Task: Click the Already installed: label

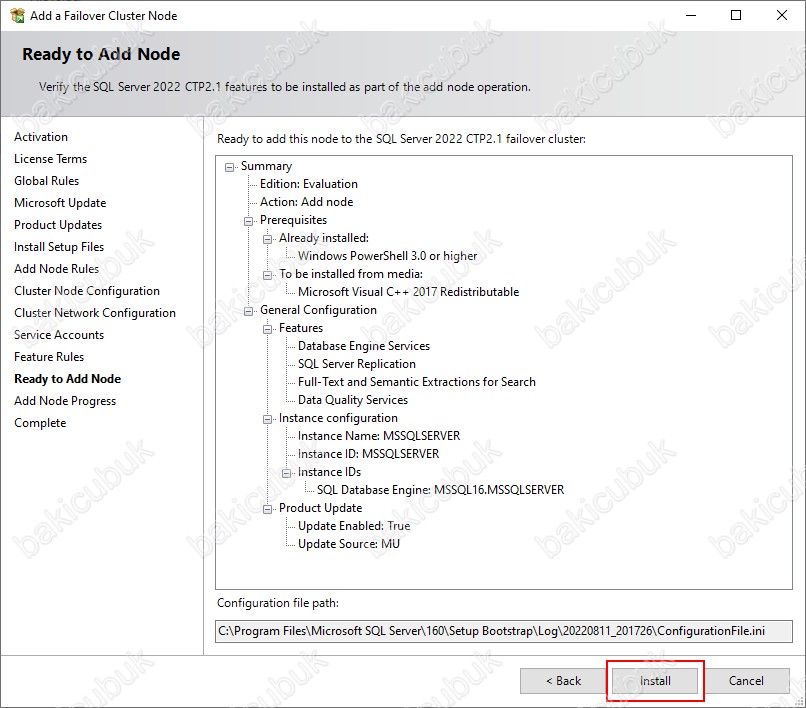Action: [x=324, y=238]
